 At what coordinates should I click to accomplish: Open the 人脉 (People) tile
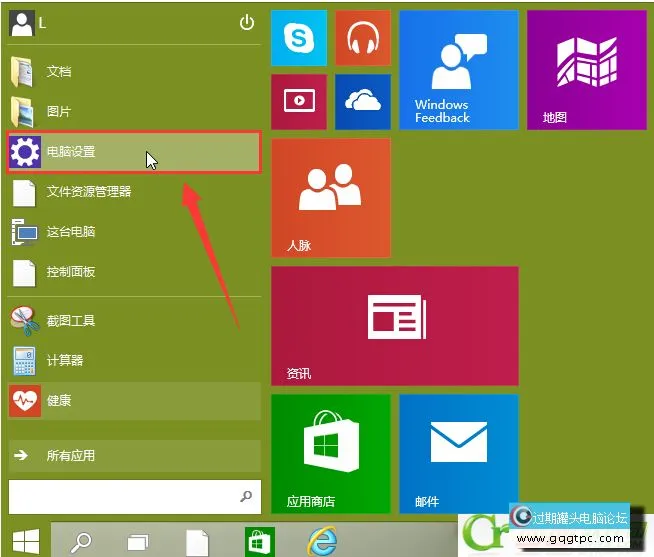[x=330, y=197]
